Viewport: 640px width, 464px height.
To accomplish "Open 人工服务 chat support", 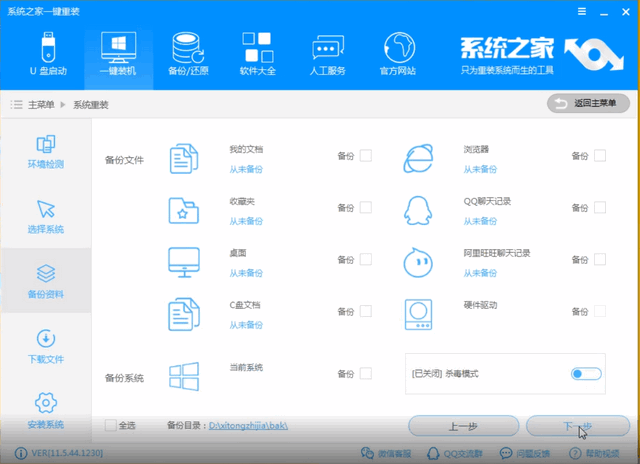I will 328,55.
